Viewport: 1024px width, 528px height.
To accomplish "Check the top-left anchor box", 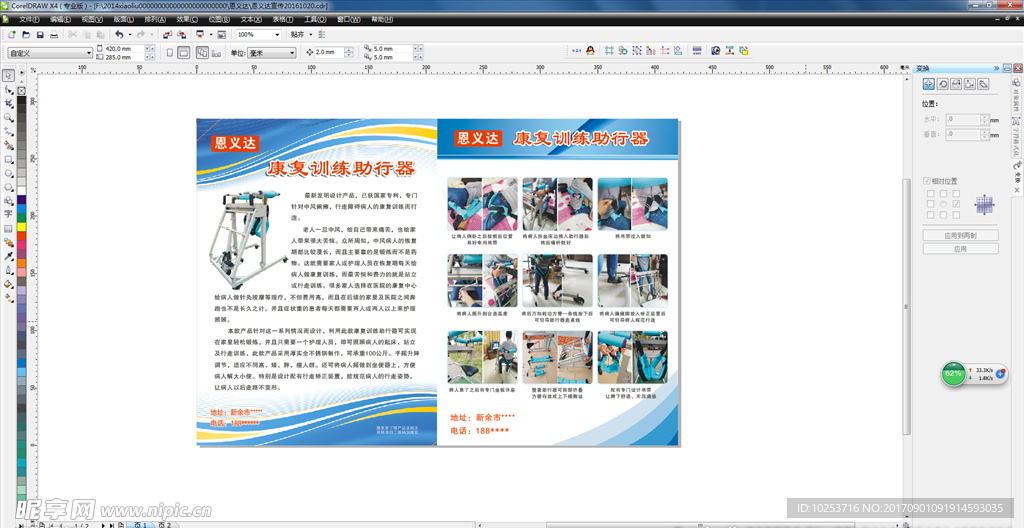I will point(931,193).
